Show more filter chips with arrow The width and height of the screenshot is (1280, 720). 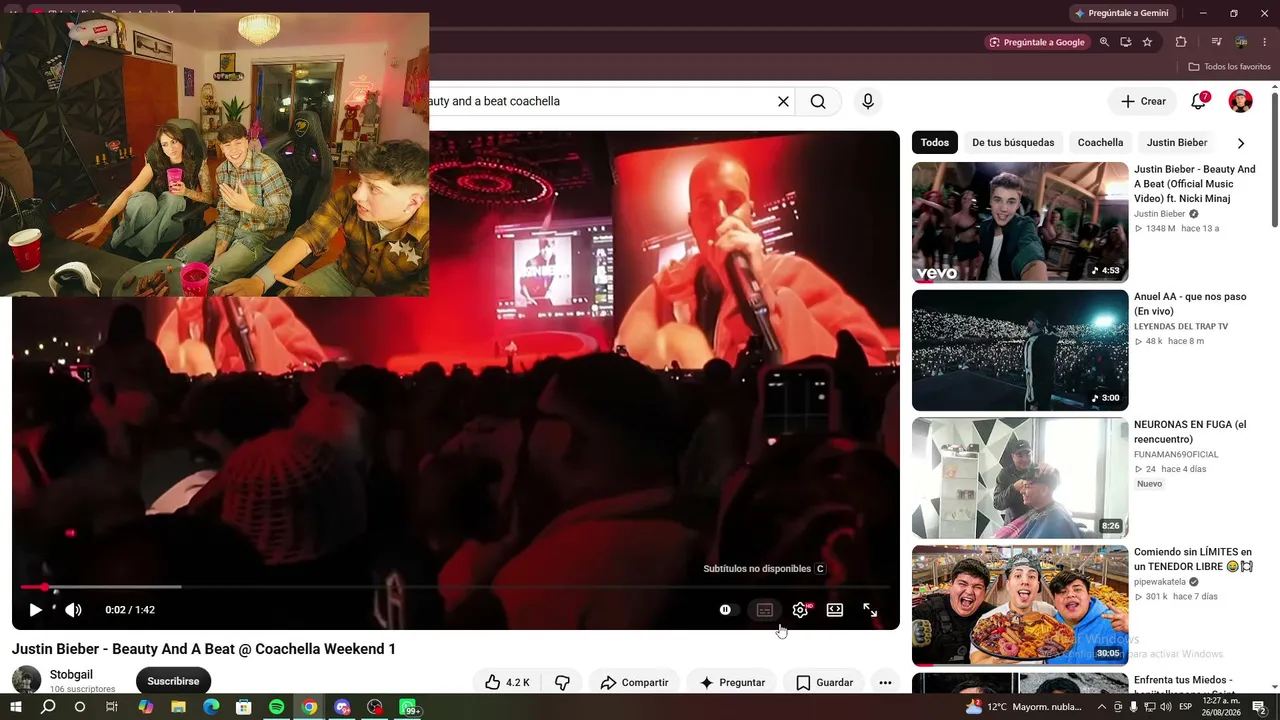point(1241,143)
